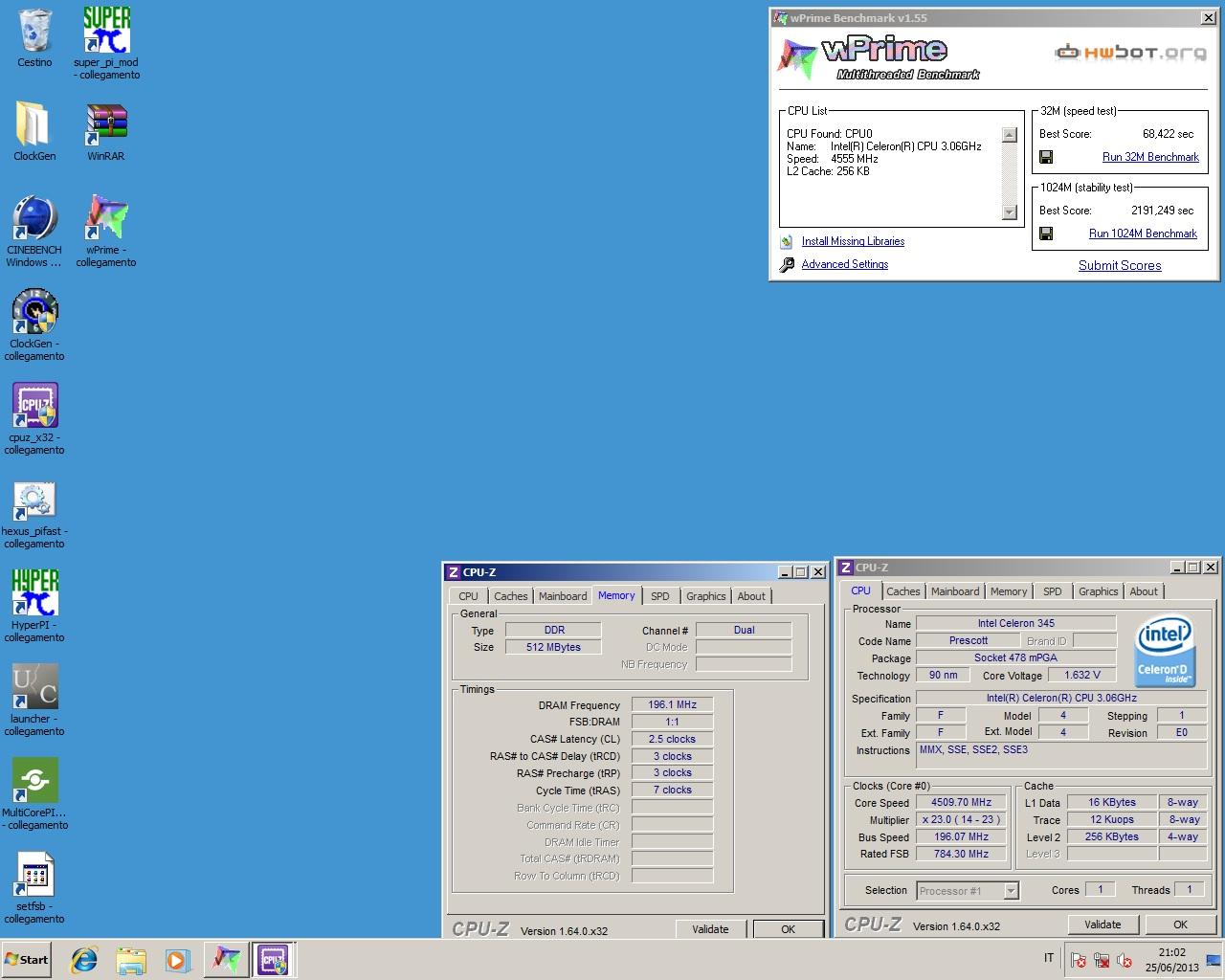Select the ClockGen folder icon
Image resolution: width=1225 pixels, height=980 pixels.
pos(34,131)
